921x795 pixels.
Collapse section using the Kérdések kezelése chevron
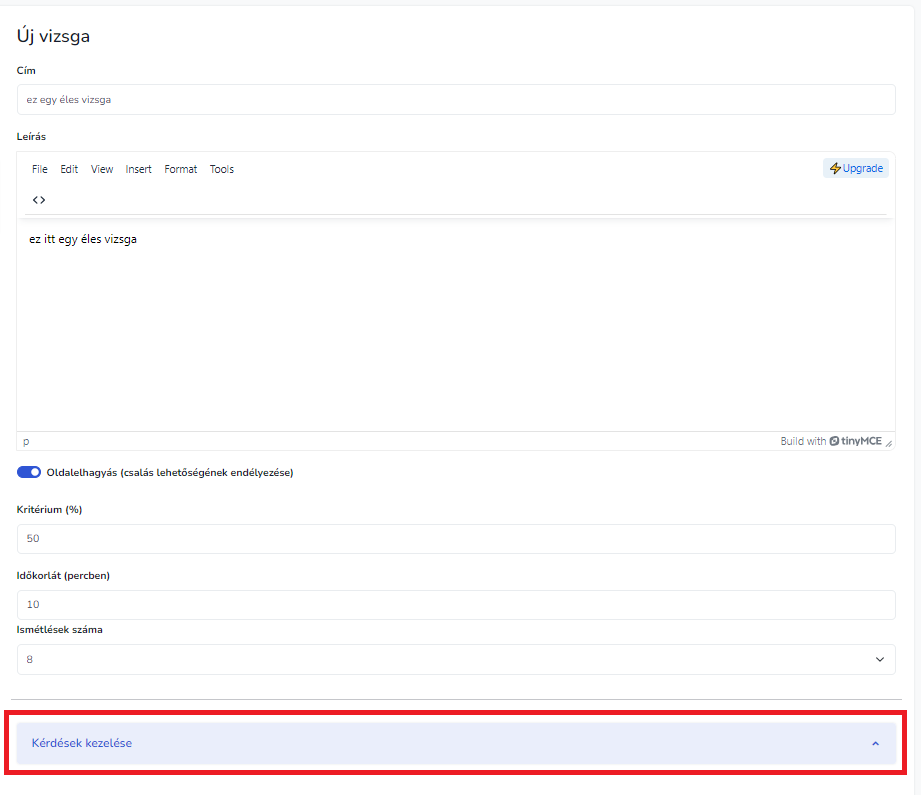point(875,744)
